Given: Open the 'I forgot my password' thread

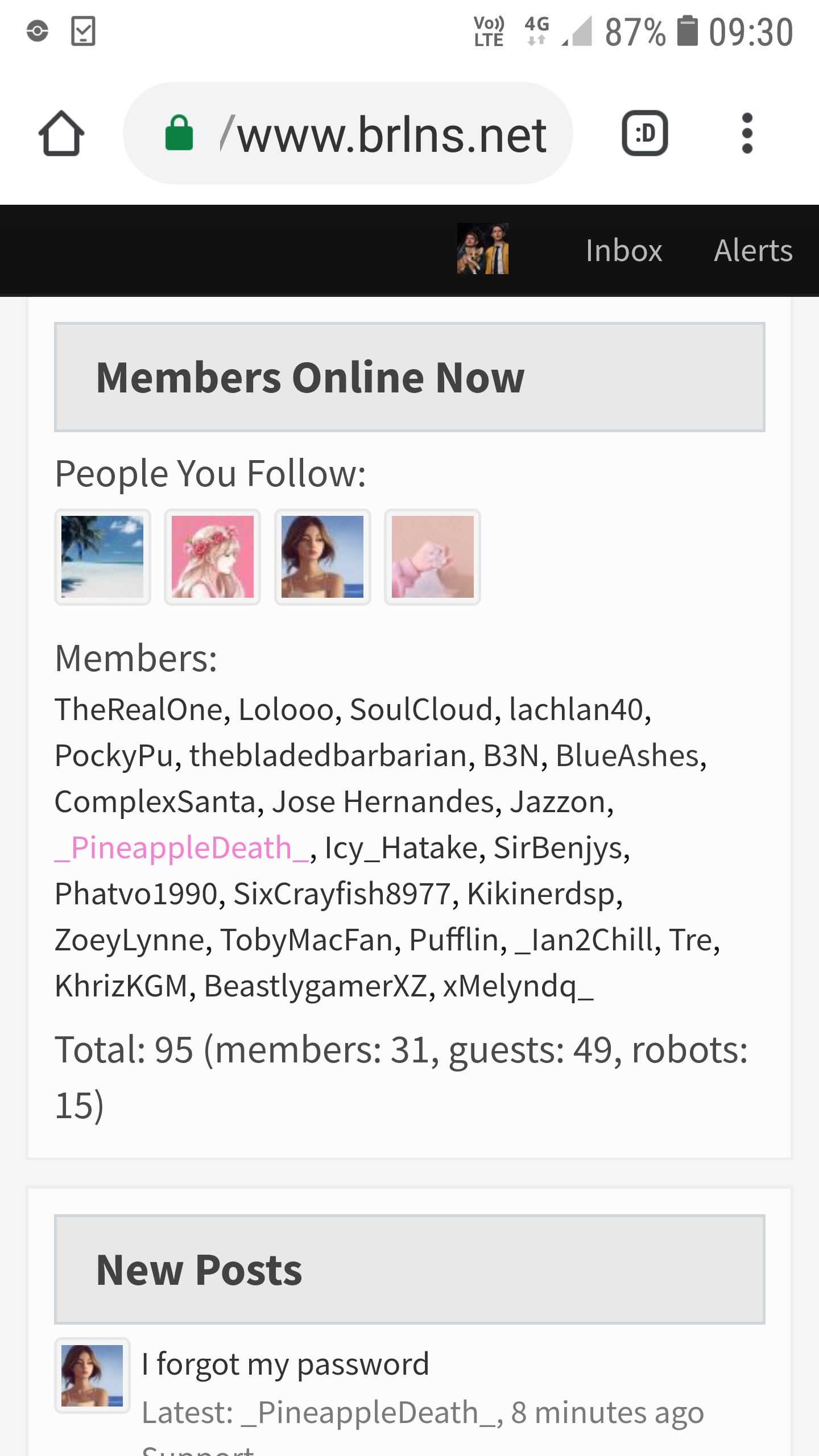Looking at the screenshot, I should click(x=286, y=1363).
